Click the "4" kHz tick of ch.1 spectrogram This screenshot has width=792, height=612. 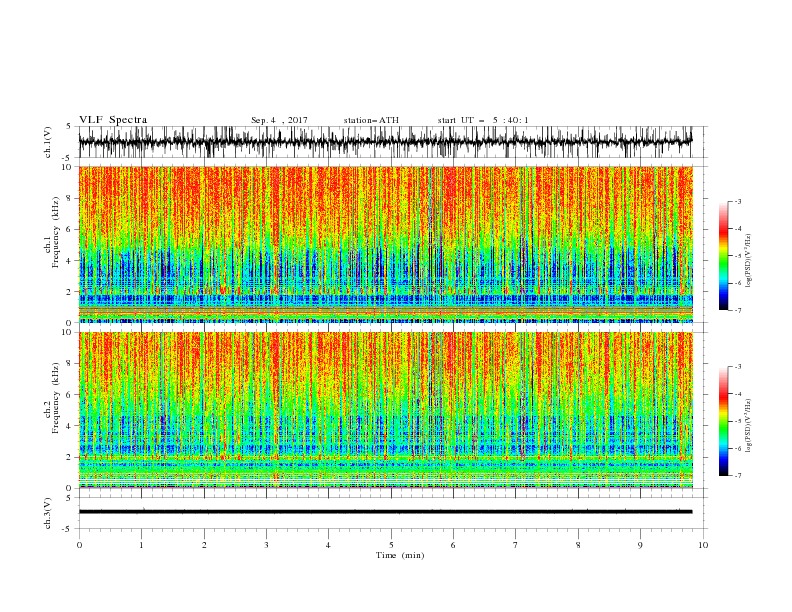pos(70,261)
